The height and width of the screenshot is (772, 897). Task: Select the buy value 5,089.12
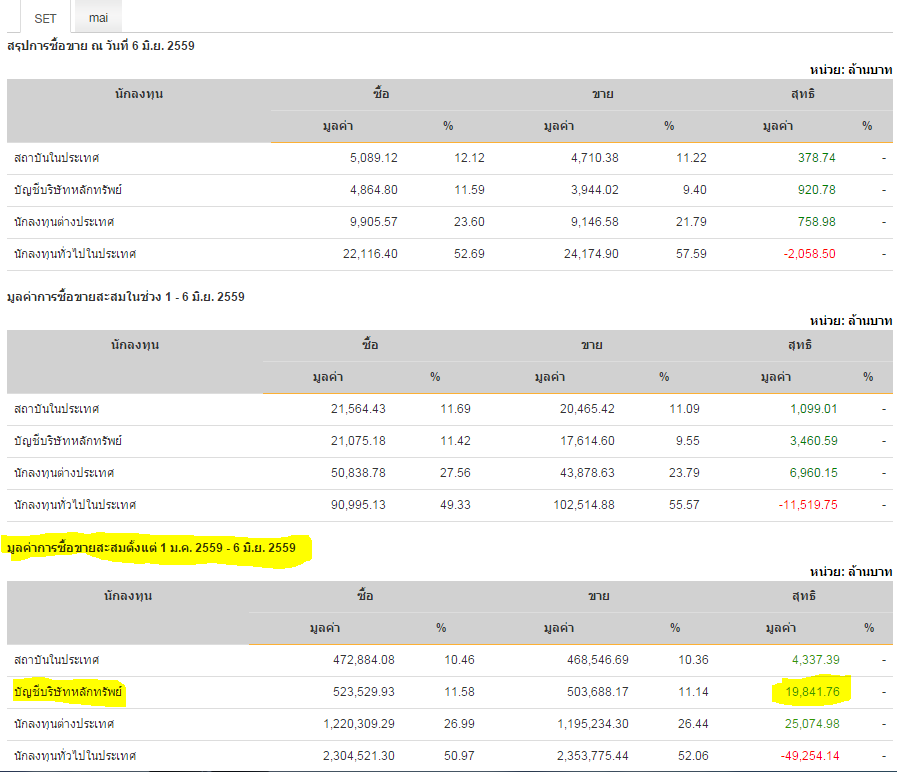[368, 158]
